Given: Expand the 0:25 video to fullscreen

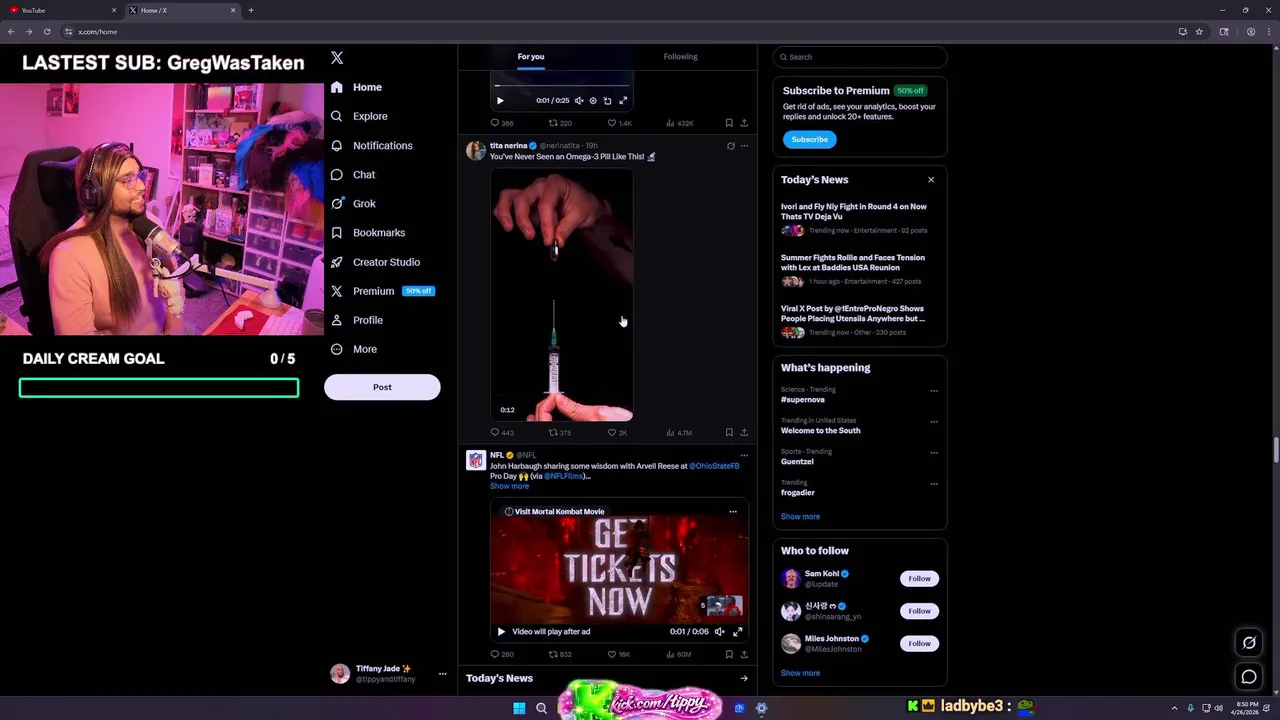Looking at the screenshot, I should pyautogui.click(x=623, y=100).
